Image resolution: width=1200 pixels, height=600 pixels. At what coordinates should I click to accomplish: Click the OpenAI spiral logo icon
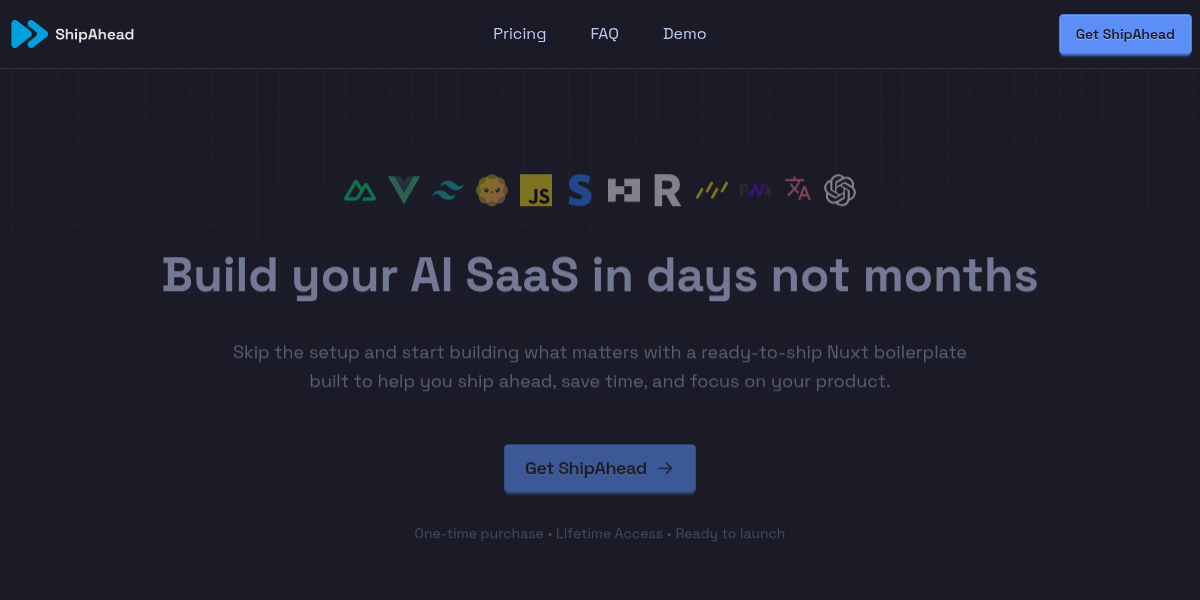pyautogui.click(x=840, y=190)
